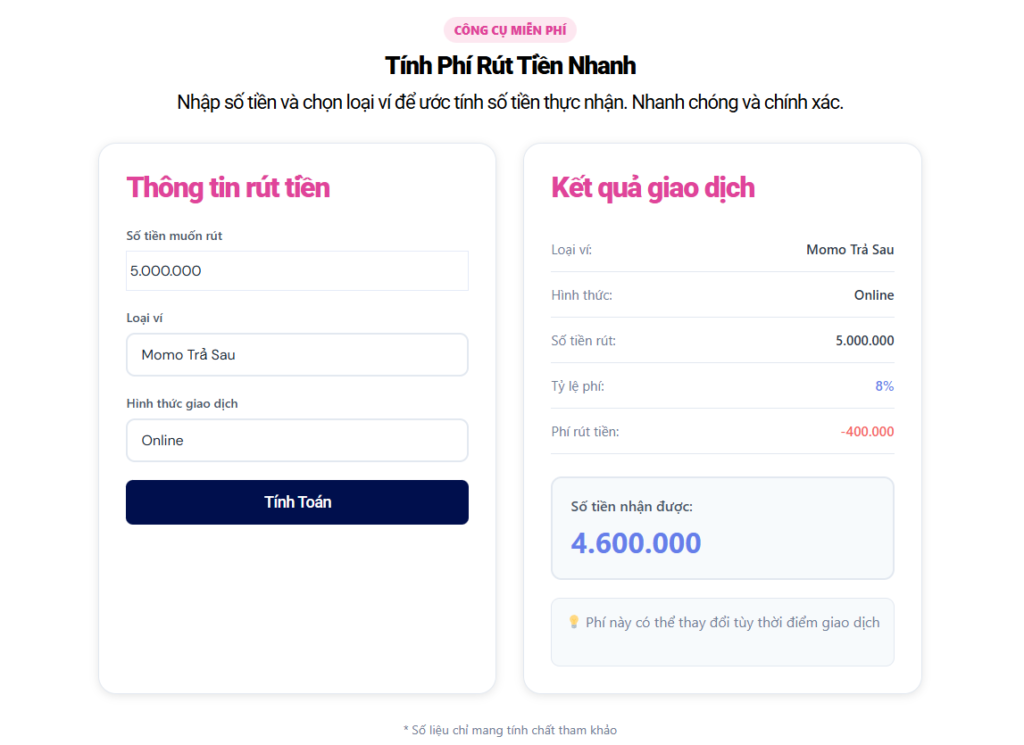Click the CÔNG CỤ MIỄN PHÍ badge
Viewport: 1024px width, 745px height.
tap(510, 30)
